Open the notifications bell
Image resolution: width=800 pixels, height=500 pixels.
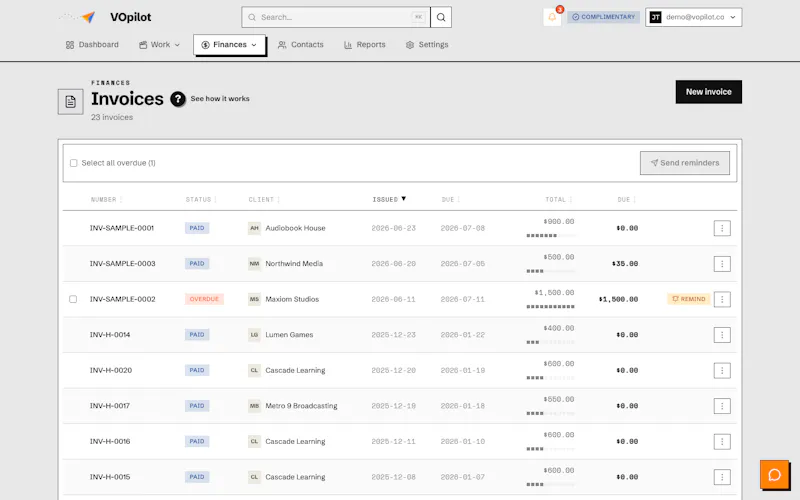point(552,17)
